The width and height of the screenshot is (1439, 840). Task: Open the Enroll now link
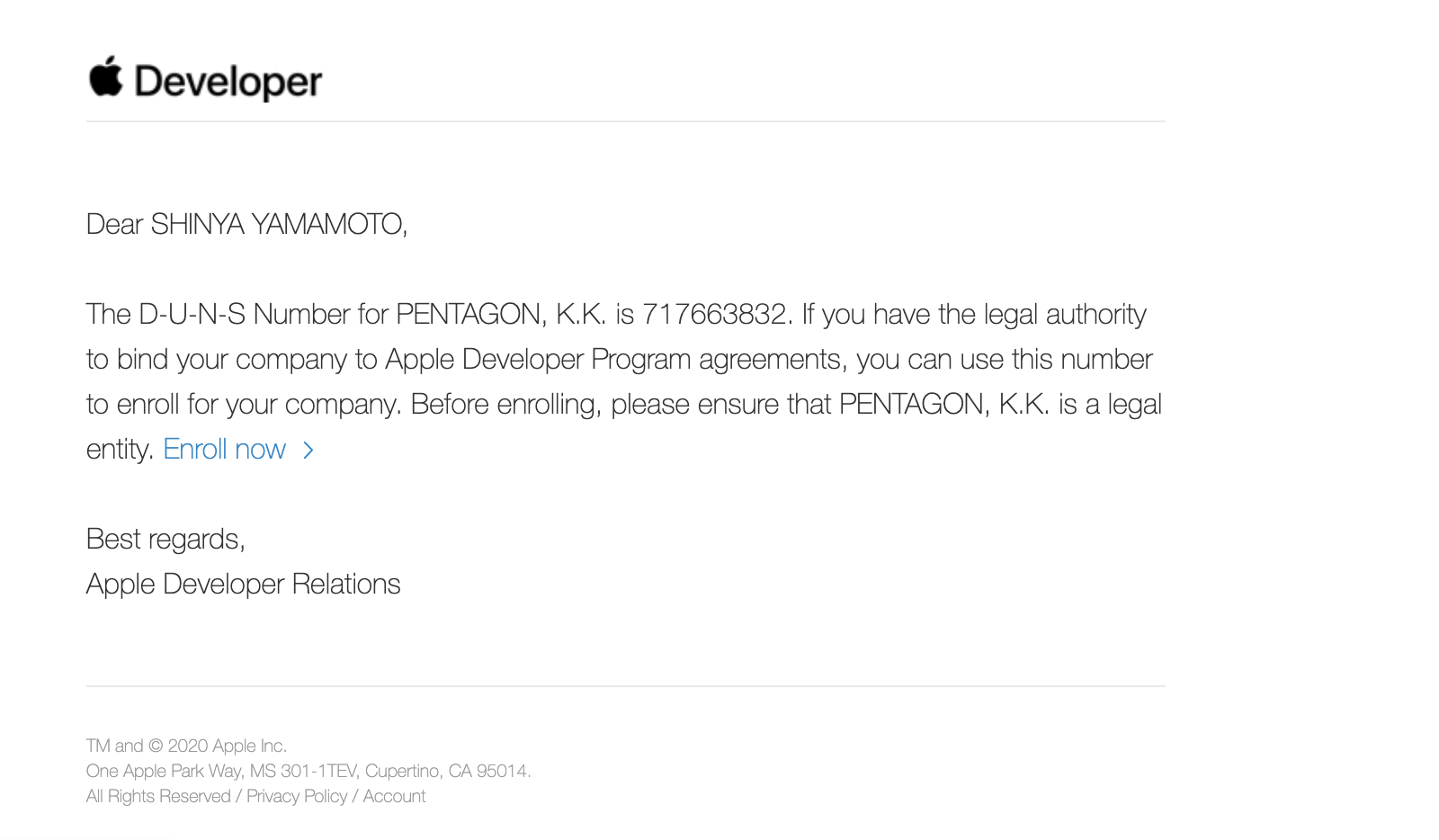224,449
